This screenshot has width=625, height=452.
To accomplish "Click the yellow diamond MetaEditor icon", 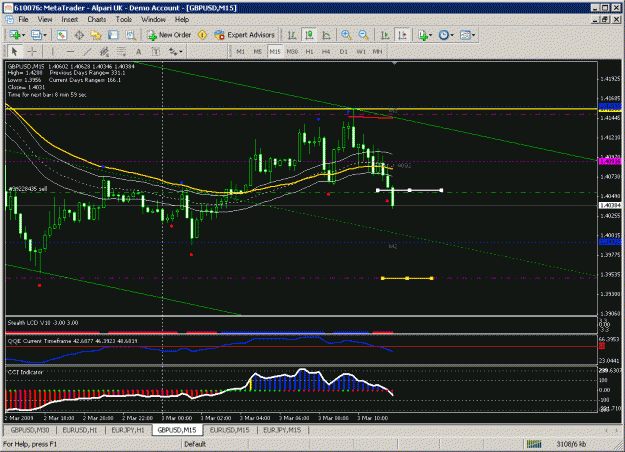I will coord(202,35).
